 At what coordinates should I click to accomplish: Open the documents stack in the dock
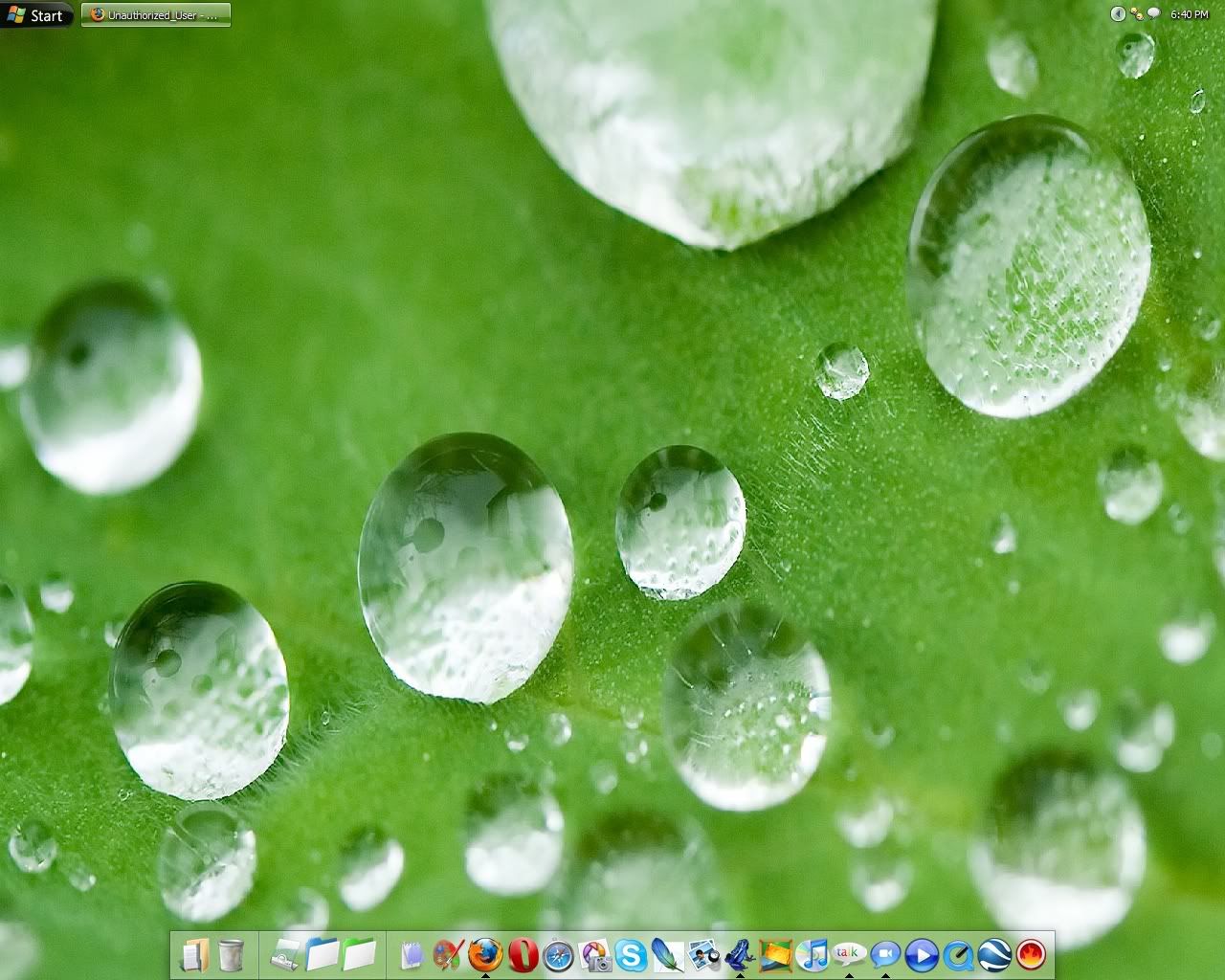[194, 954]
